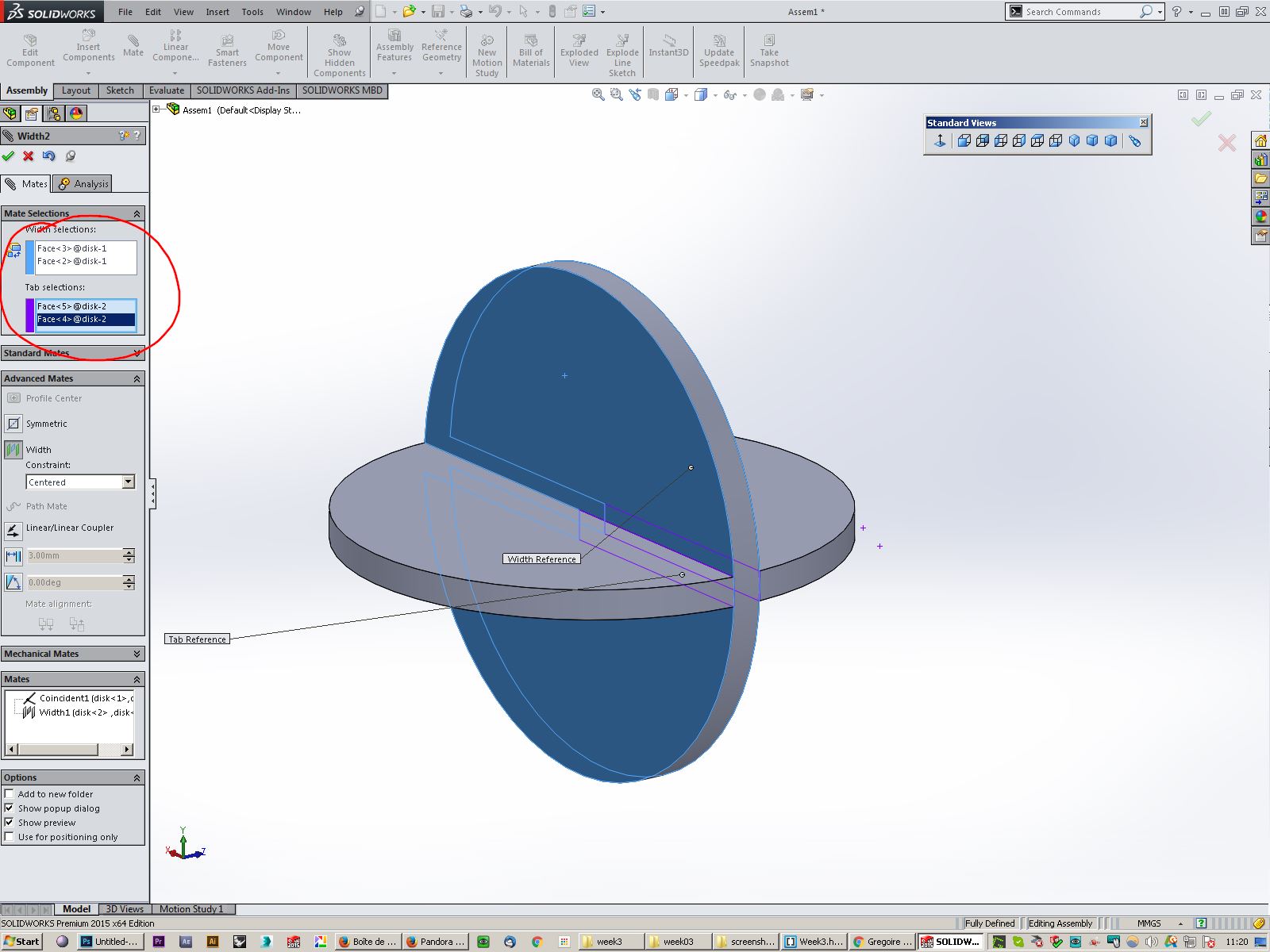Toggle Show popup dialog checkbox
1270x952 pixels.
click(10, 808)
